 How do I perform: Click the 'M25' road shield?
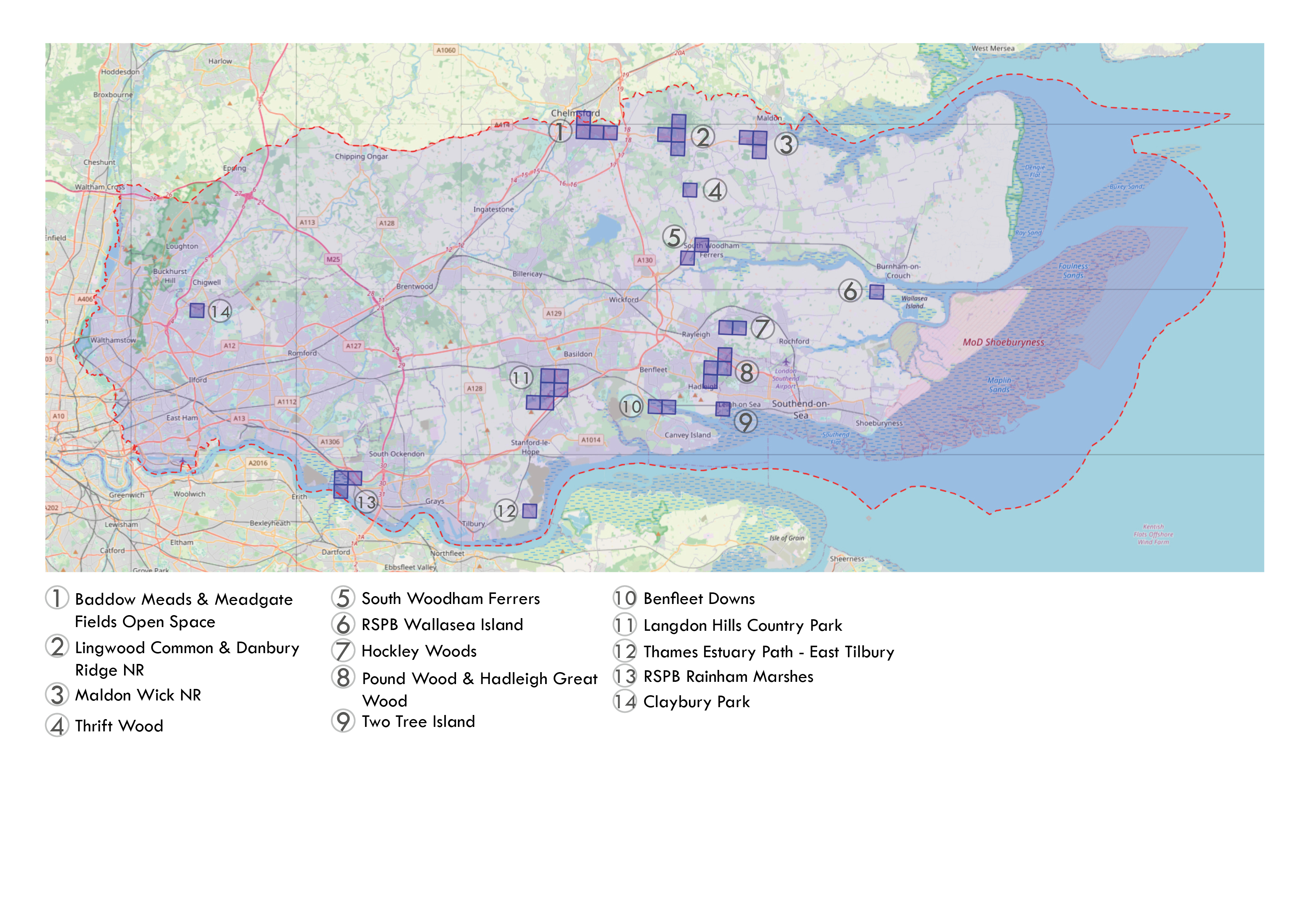pyautogui.click(x=333, y=259)
